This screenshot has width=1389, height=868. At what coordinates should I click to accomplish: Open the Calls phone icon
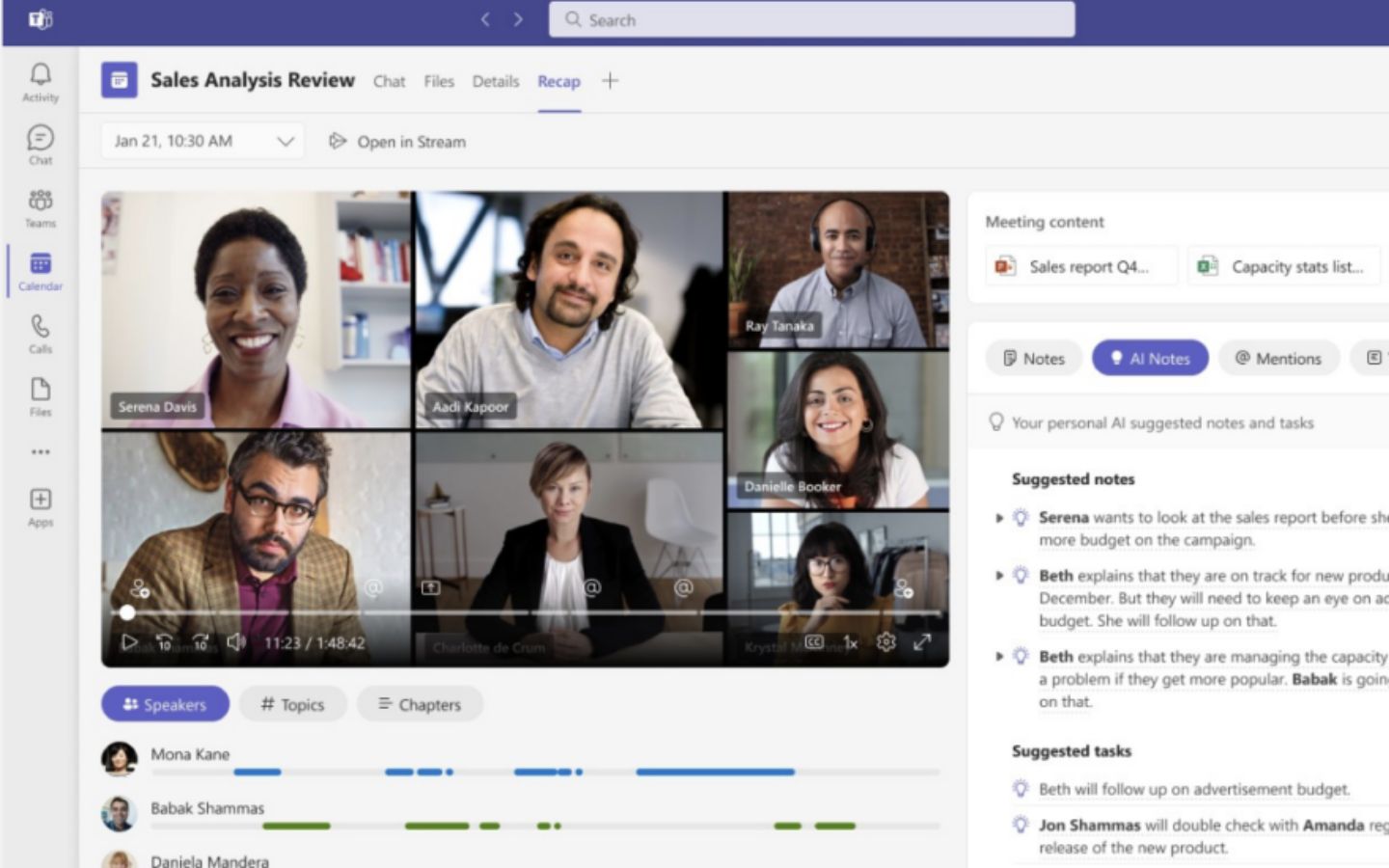(41, 334)
